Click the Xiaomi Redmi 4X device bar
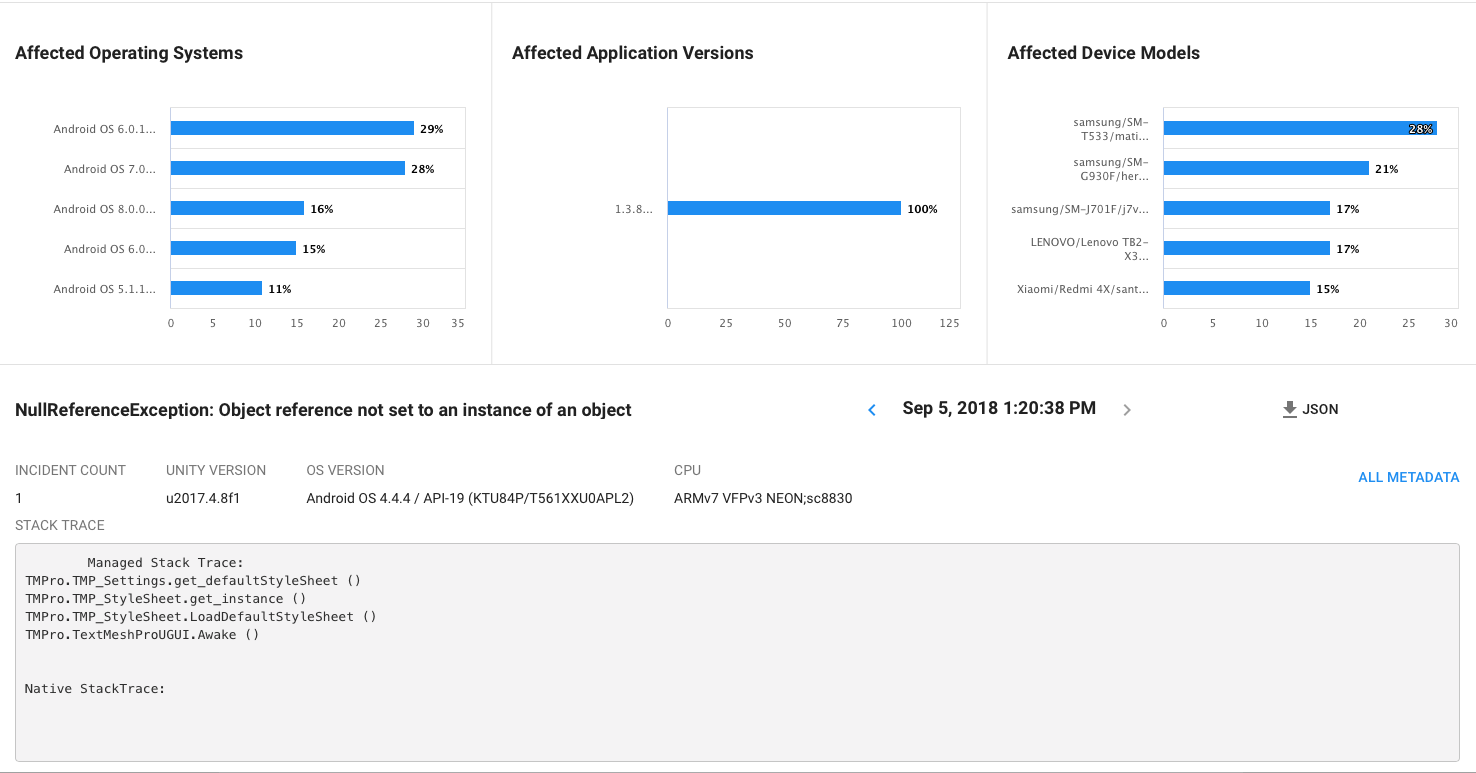 [1237, 288]
